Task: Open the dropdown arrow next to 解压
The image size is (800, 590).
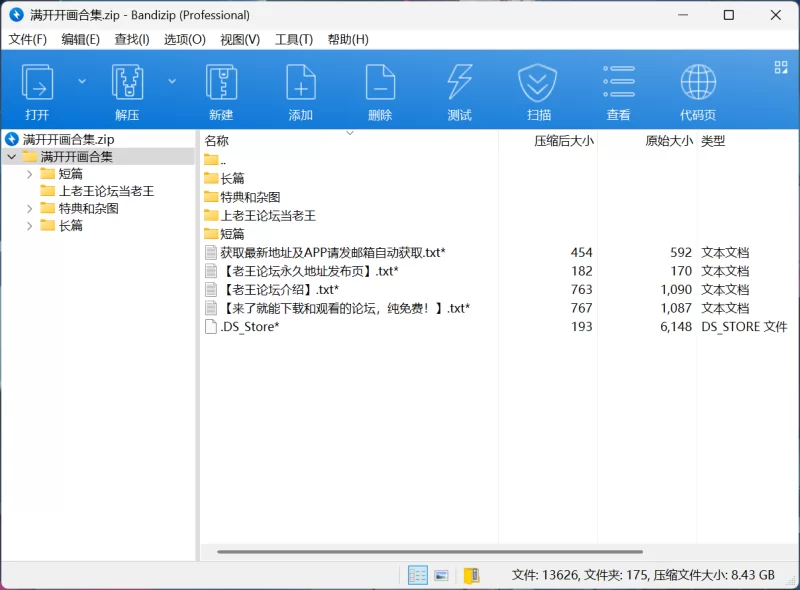Action: [172, 81]
